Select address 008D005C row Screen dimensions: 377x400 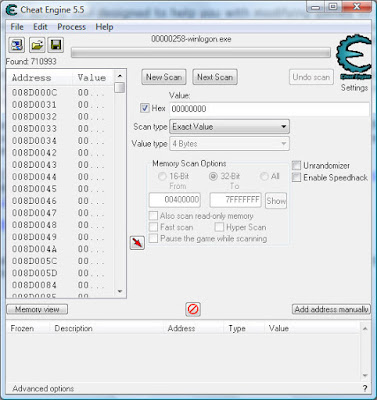tap(60, 261)
